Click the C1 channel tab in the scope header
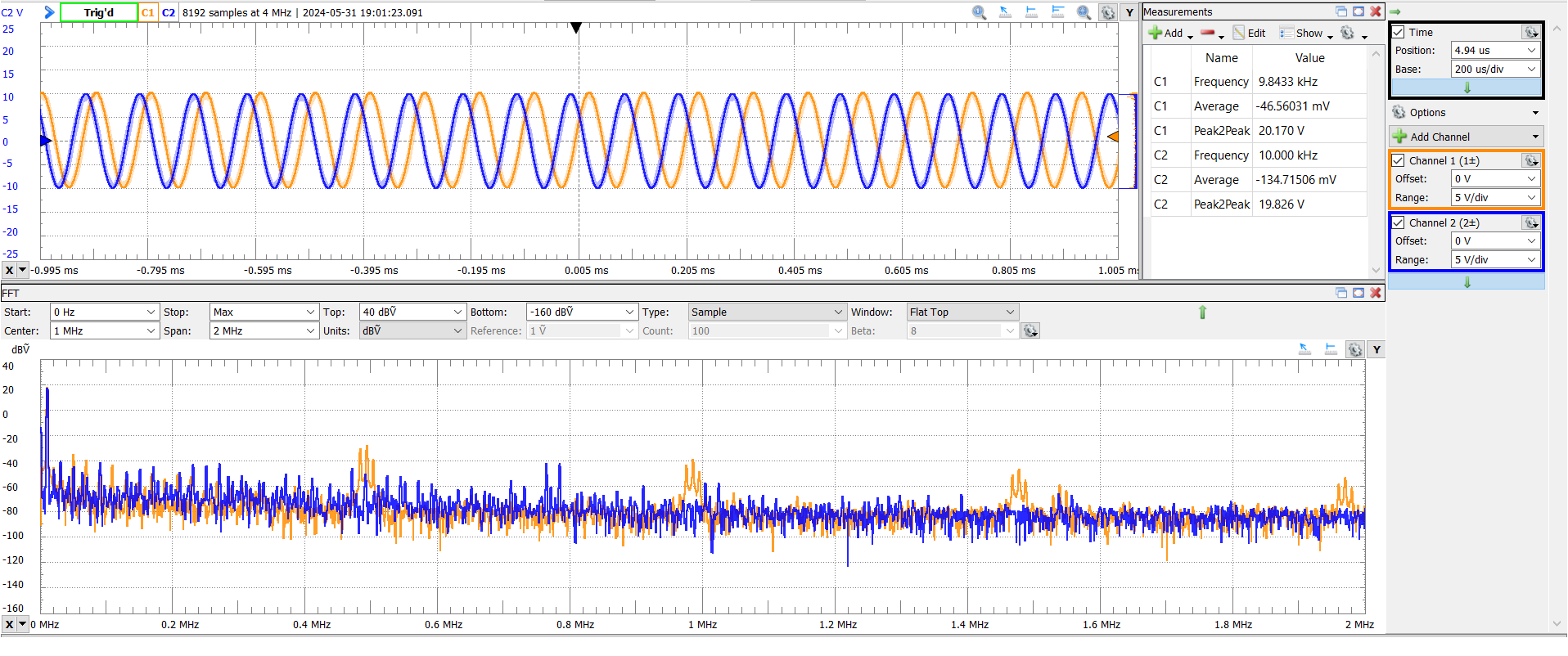 [x=147, y=12]
